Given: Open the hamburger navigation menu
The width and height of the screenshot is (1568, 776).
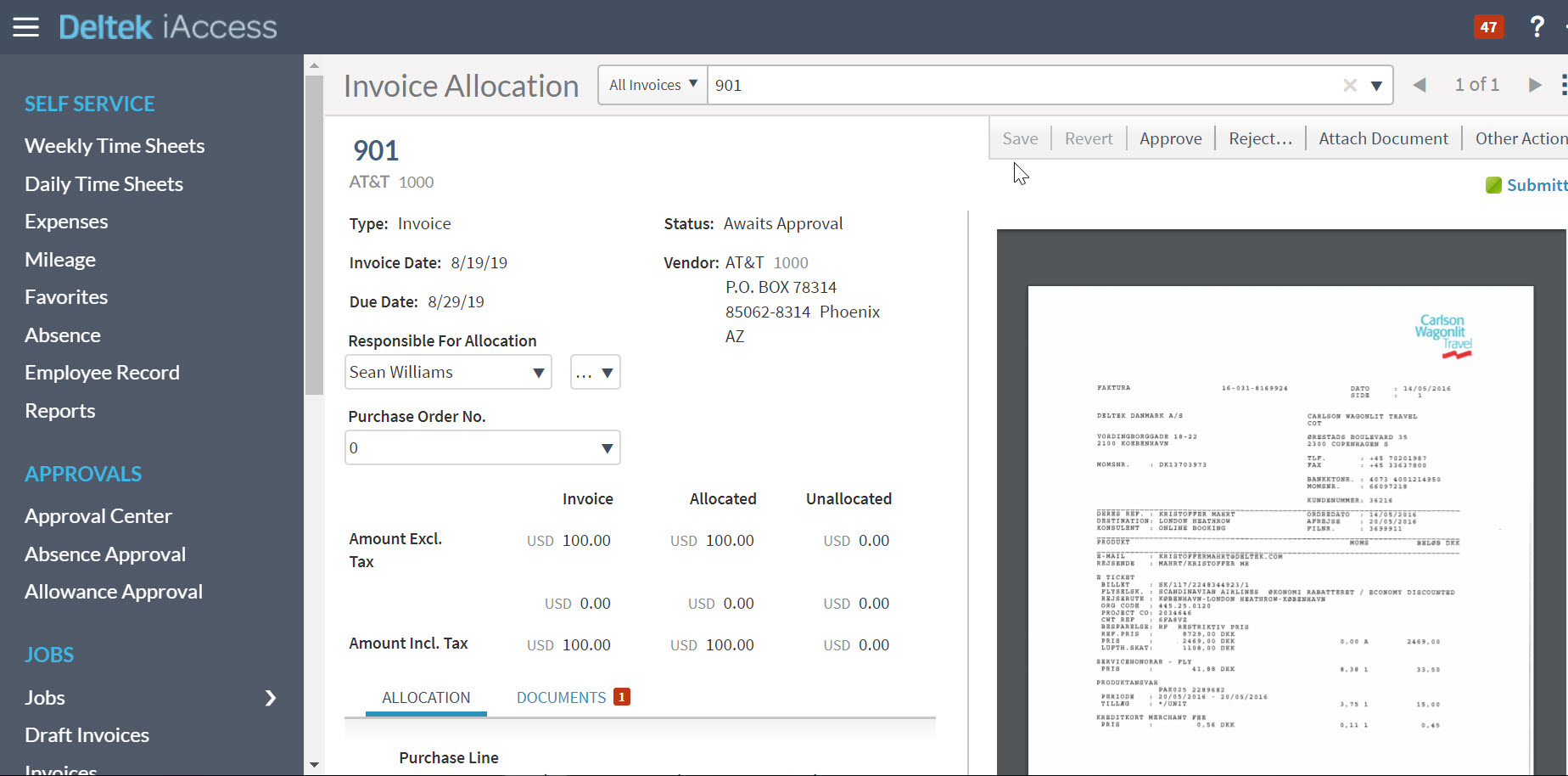Looking at the screenshot, I should pyautogui.click(x=25, y=27).
